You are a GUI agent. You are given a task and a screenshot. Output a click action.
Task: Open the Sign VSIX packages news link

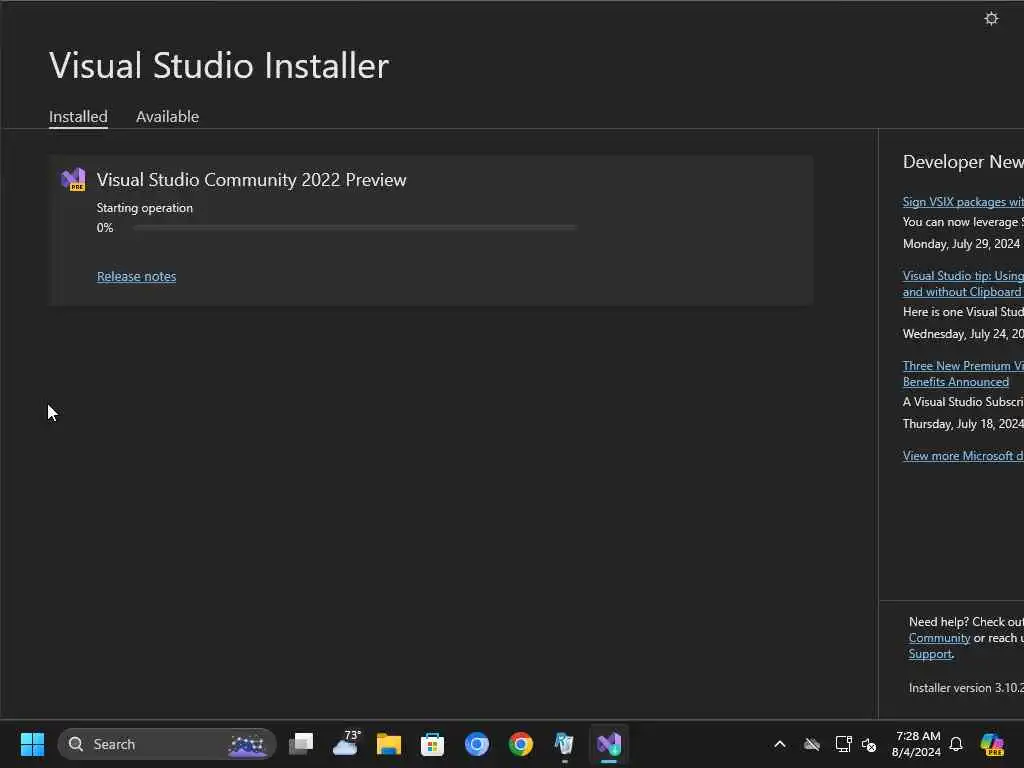(x=963, y=202)
